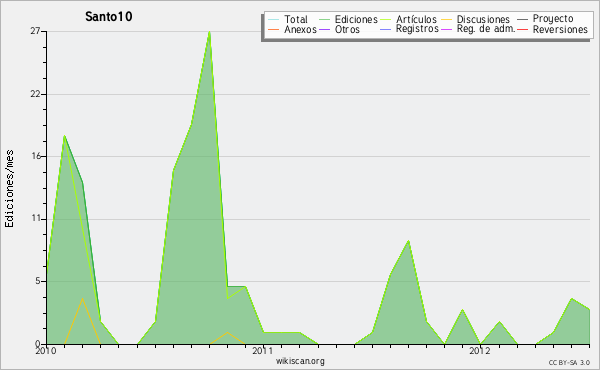The width and height of the screenshot is (600, 370).
Task: Click the mid-2011 peak of the chart
Action: (x=409, y=241)
